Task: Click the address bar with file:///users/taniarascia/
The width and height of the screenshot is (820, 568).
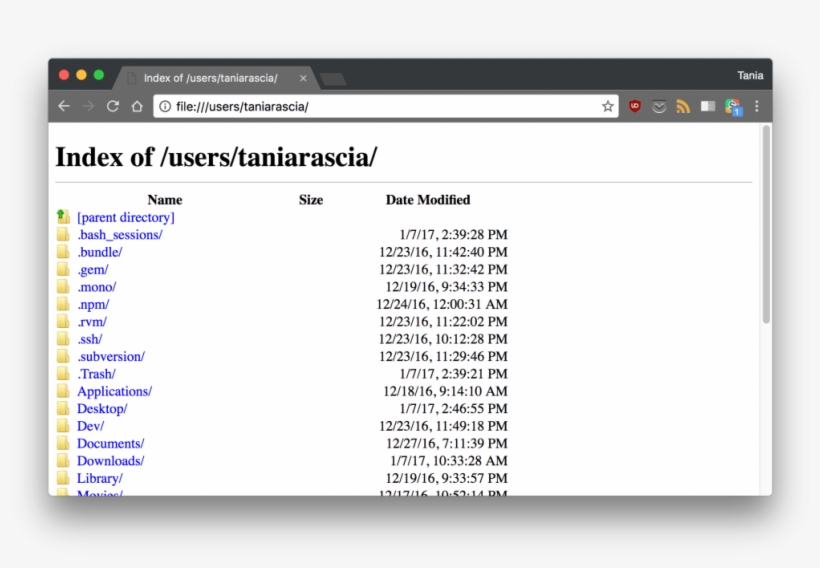Action: (x=386, y=106)
